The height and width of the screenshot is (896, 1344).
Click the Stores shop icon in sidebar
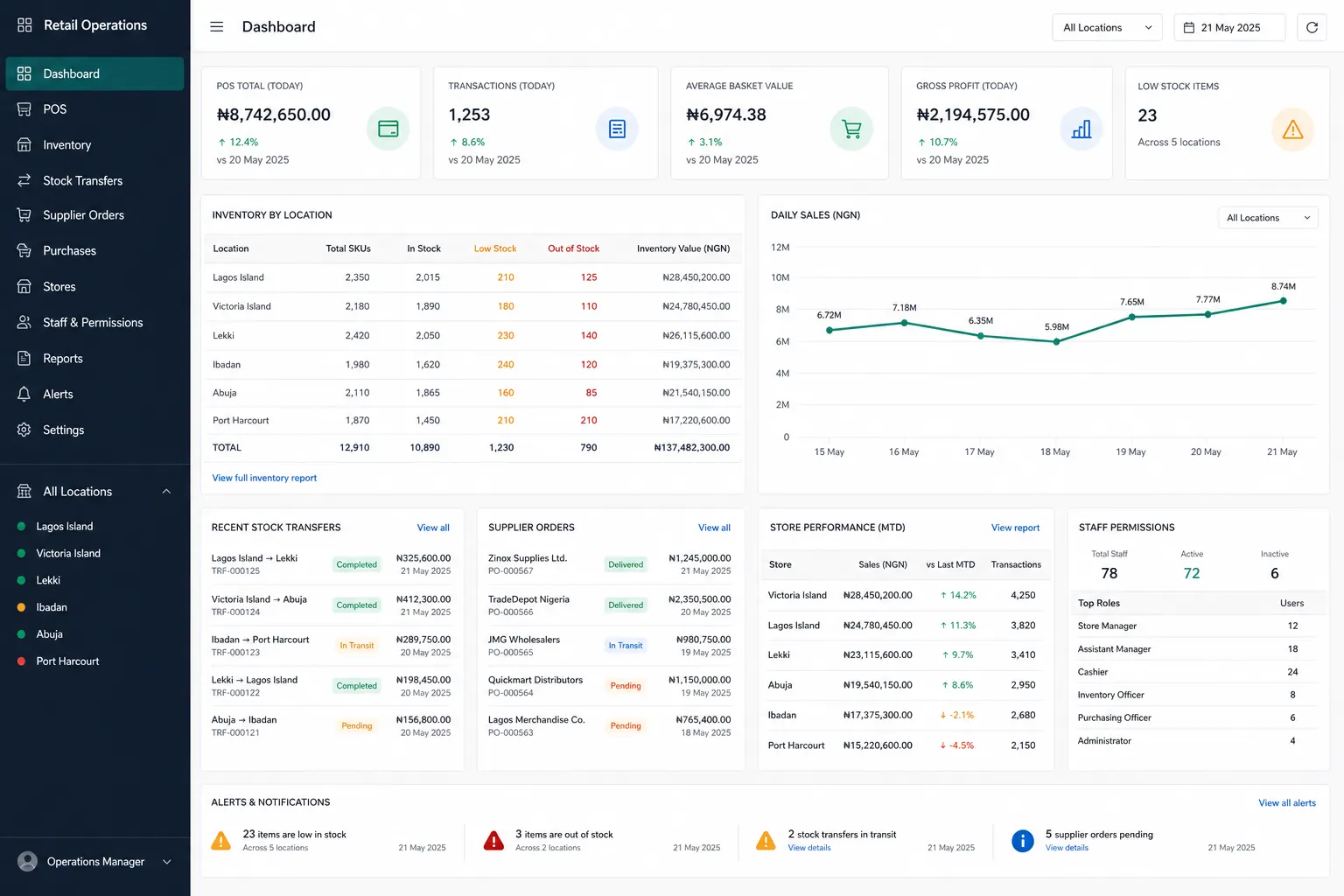point(24,287)
